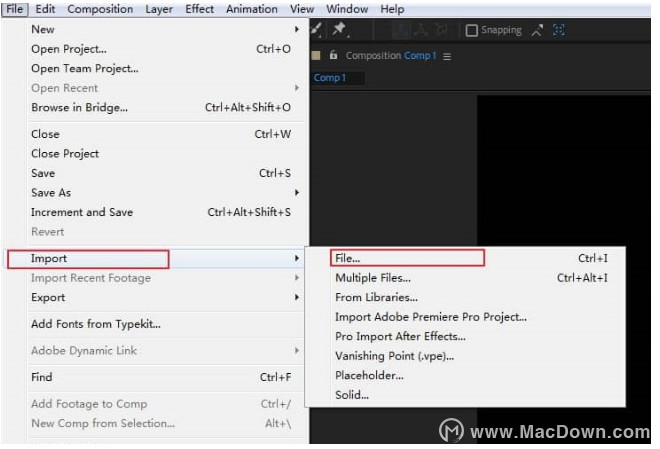Open the Composition panel hamburger menu
This screenshot has width=660, height=449.
pyautogui.click(x=447, y=56)
